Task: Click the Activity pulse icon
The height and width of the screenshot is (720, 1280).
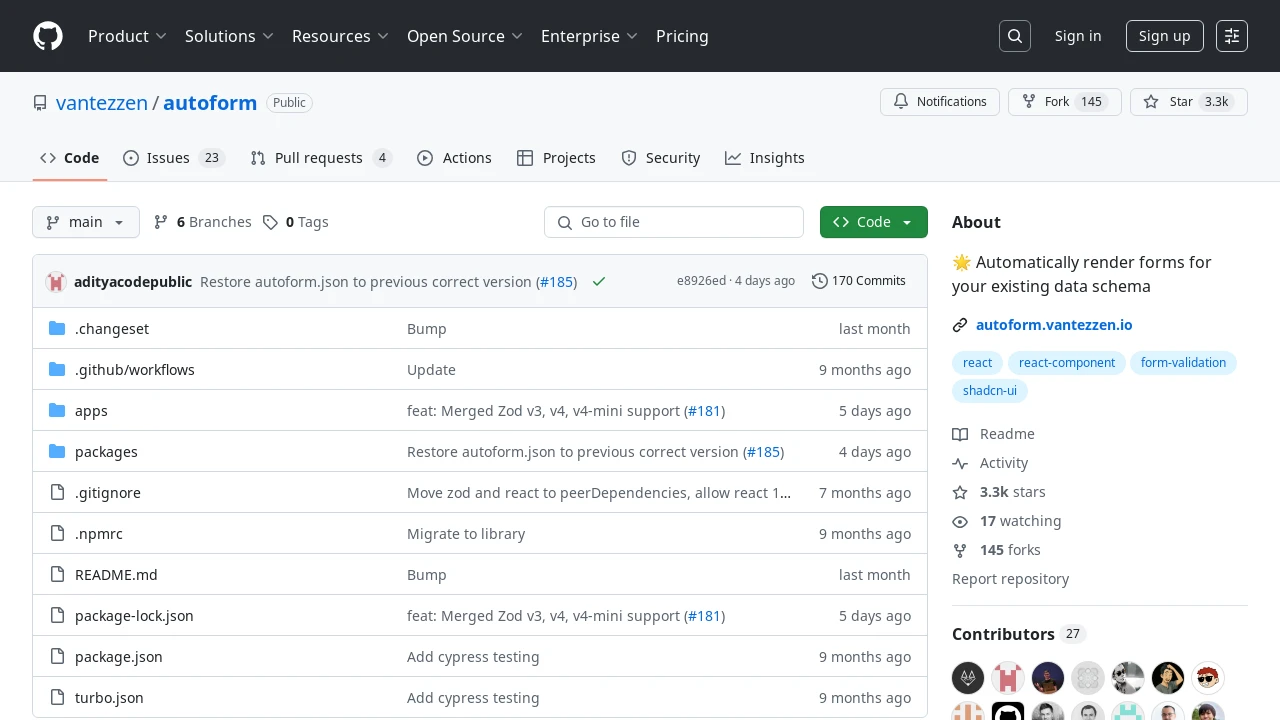Action: (x=960, y=463)
